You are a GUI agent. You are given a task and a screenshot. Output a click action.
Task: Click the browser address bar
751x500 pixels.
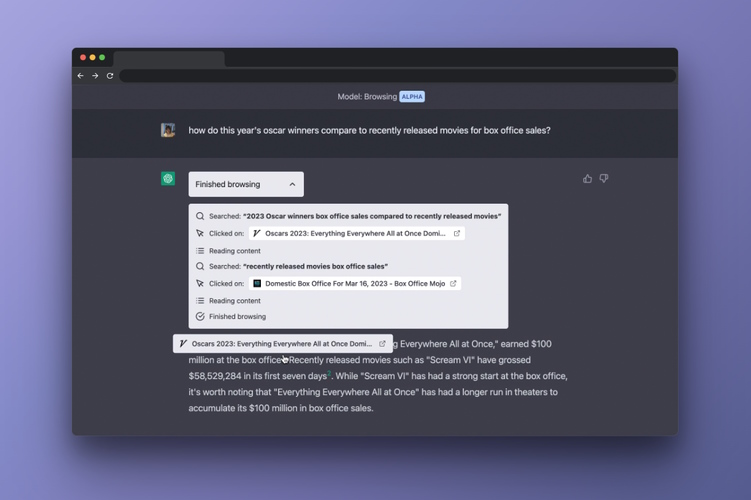tap(398, 76)
